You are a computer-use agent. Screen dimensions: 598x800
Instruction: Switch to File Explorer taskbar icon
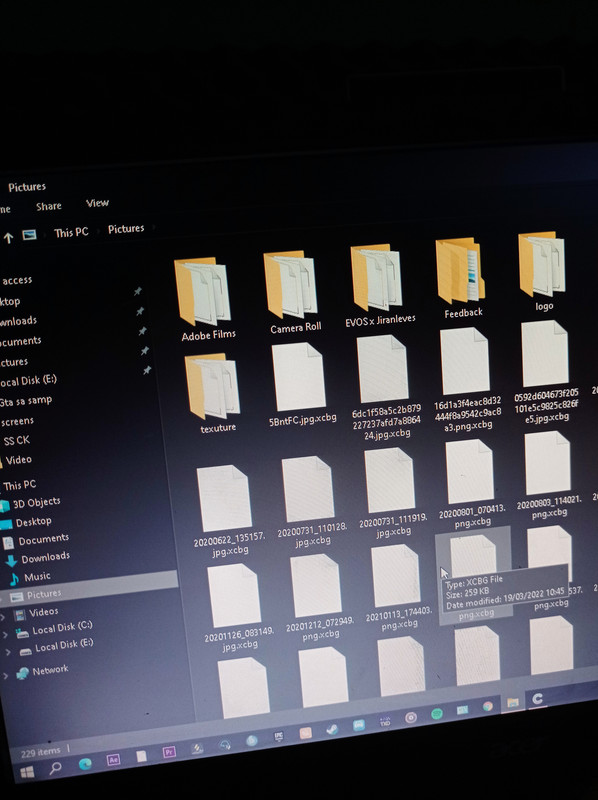point(513,703)
